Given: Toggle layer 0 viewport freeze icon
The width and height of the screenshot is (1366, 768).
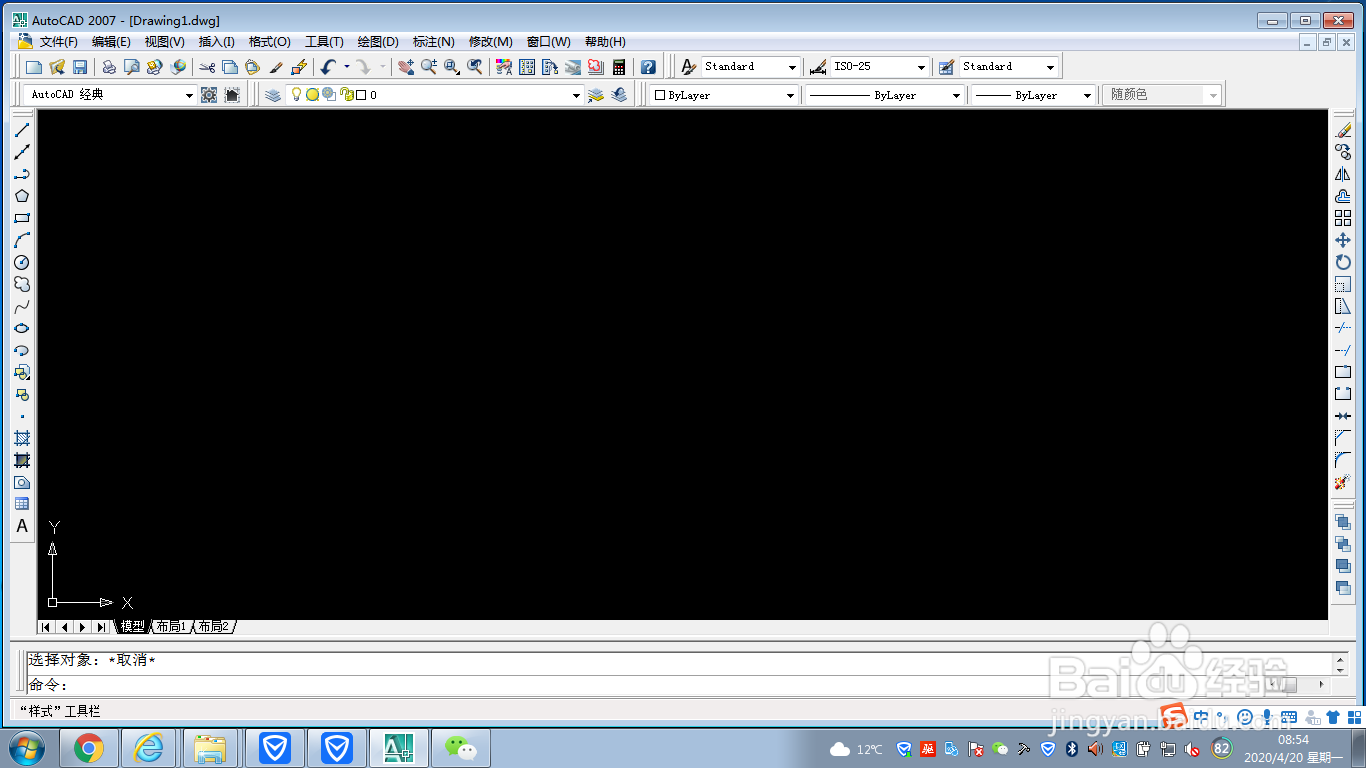Looking at the screenshot, I should 328,95.
